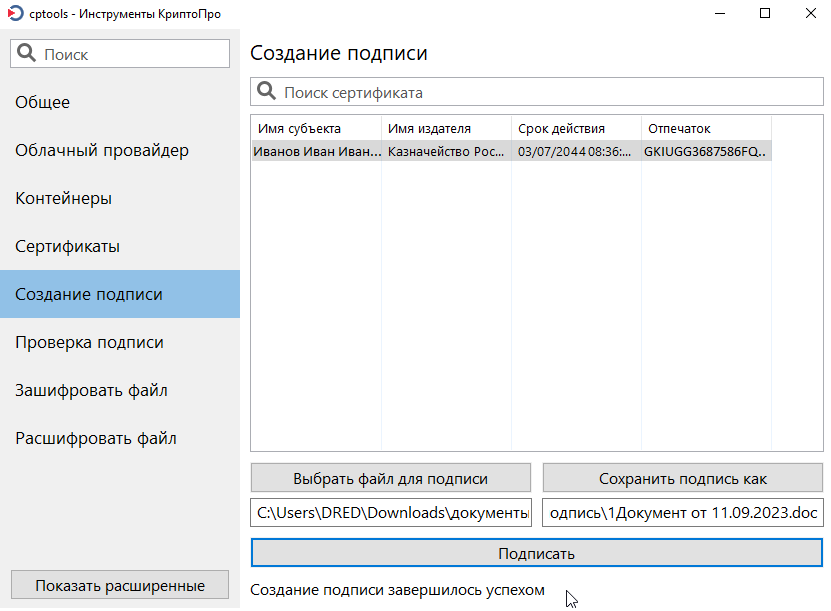Click the Выбрать файл для подписи button
The height and width of the screenshot is (611, 831).
tap(390, 478)
